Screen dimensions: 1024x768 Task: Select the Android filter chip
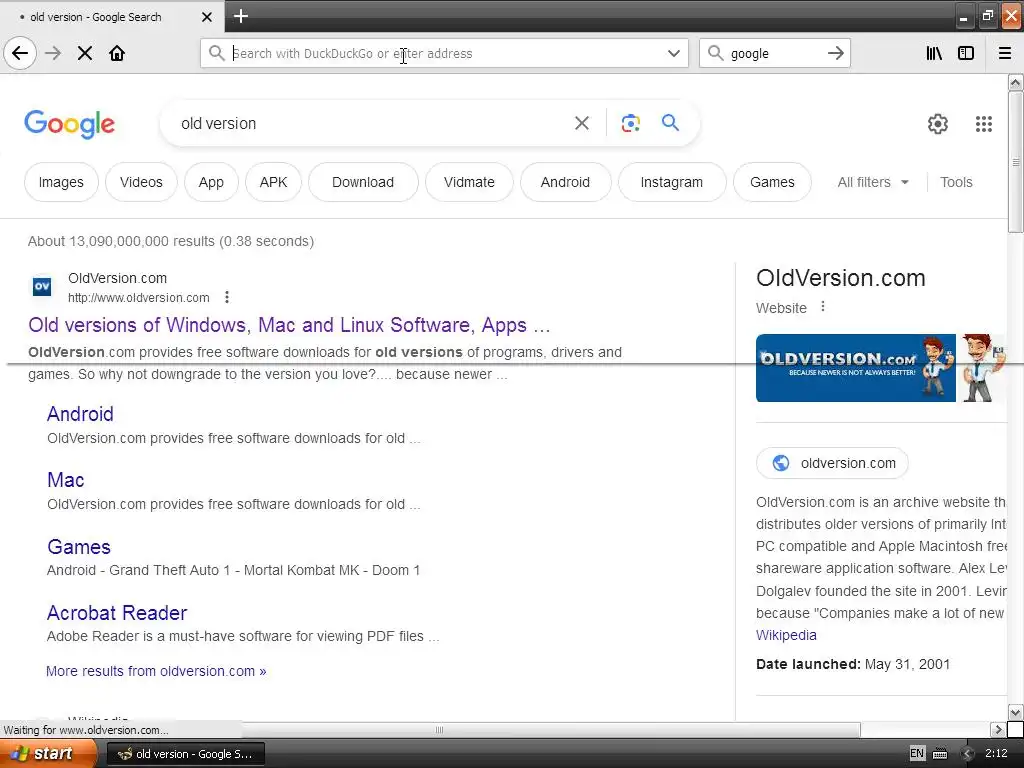coord(566,182)
